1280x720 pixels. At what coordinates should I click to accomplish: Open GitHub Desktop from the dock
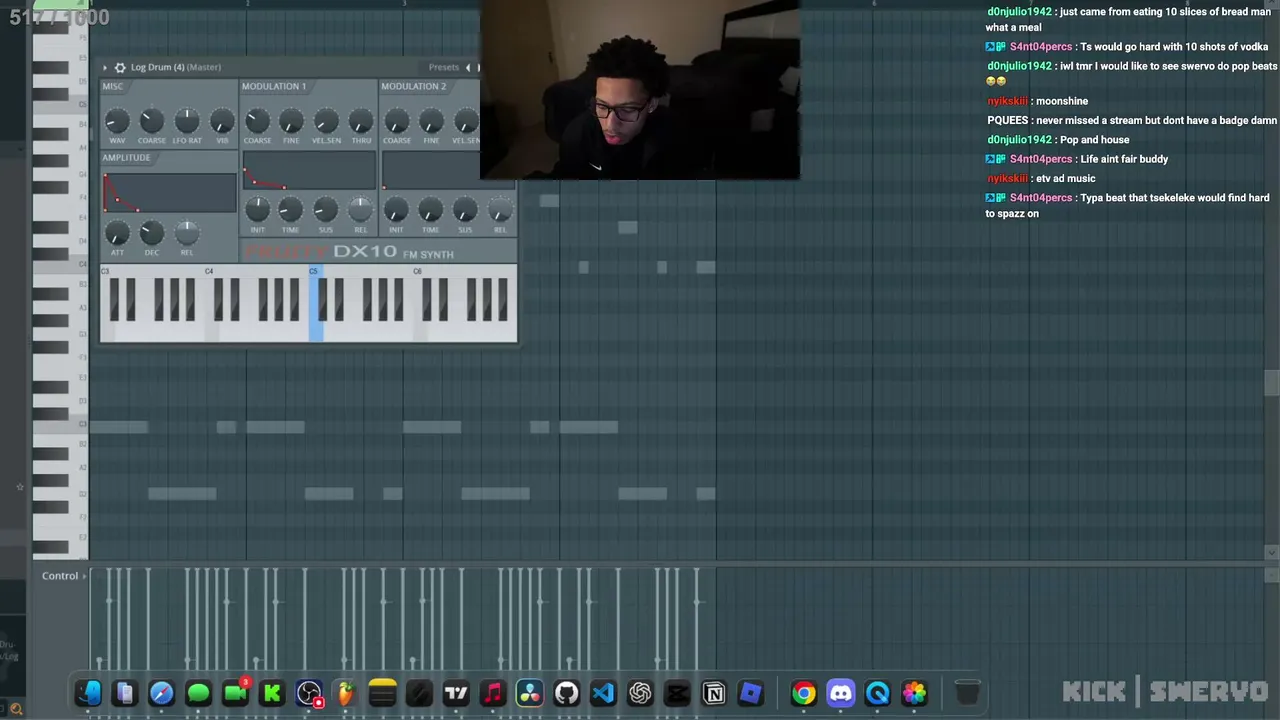[x=567, y=693]
